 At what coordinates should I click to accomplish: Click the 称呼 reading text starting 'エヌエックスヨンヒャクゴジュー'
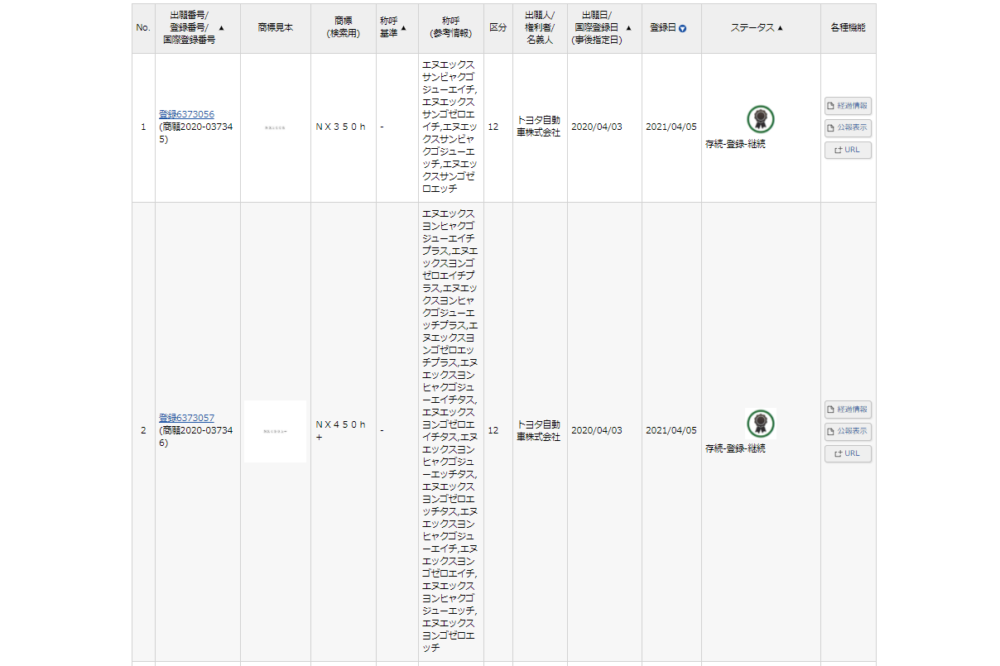[450, 431]
